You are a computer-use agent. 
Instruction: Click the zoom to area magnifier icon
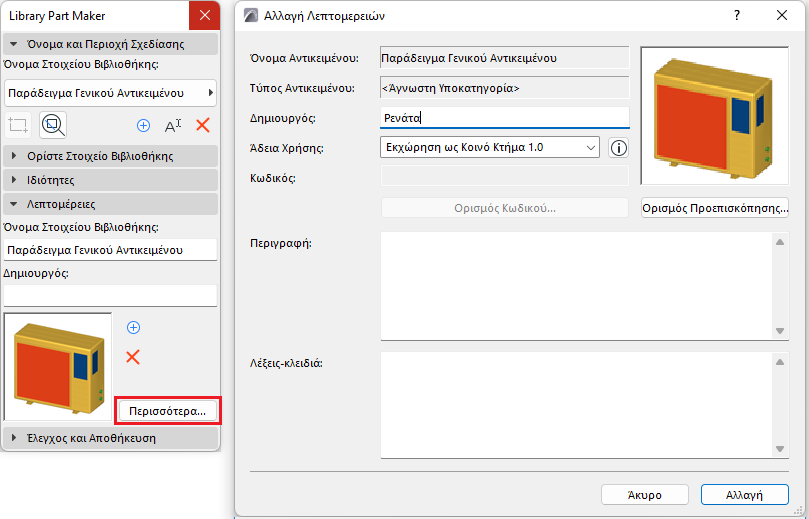point(53,125)
